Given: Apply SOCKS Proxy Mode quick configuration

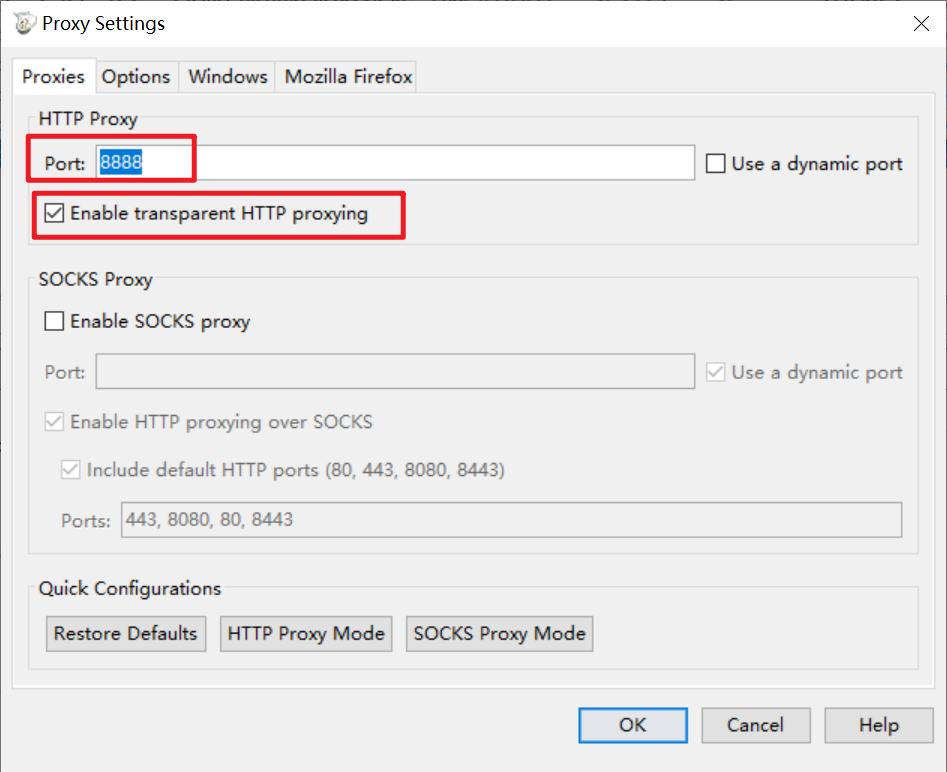Looking at the screenshot, I should (x=499, y=634).
